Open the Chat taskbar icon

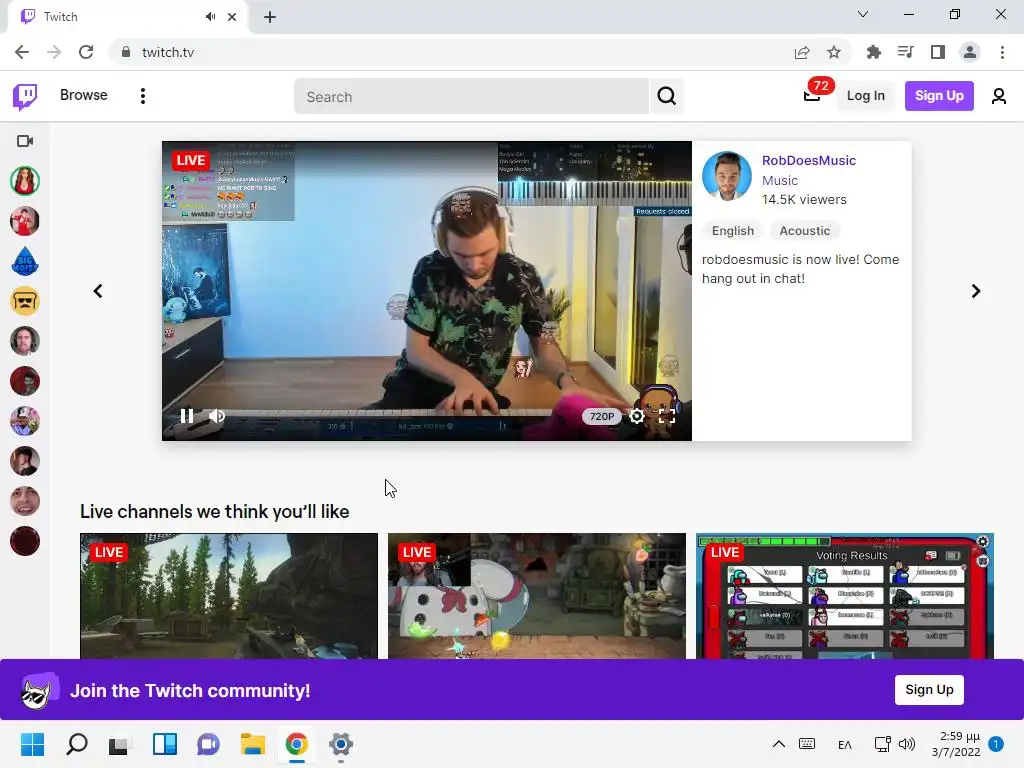coord(208,744)
